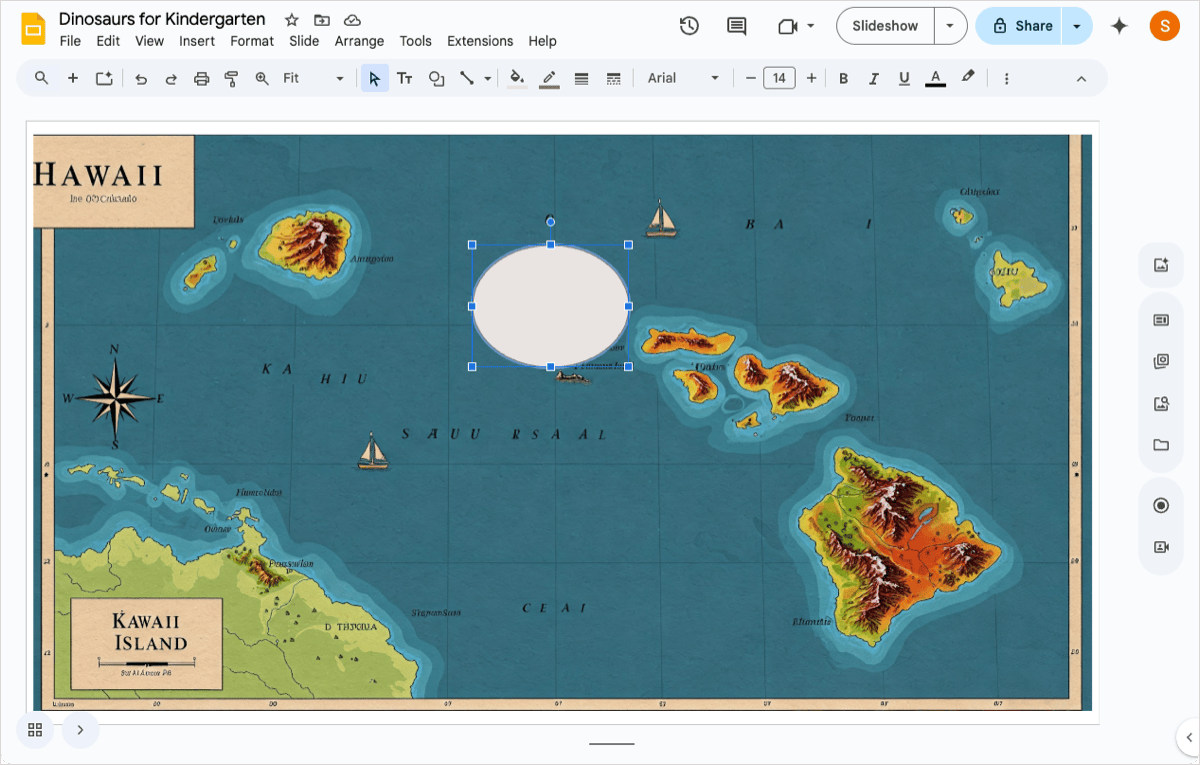Open the Extensions menu
The image size is (1200, 765).
(x=480, y=41)
